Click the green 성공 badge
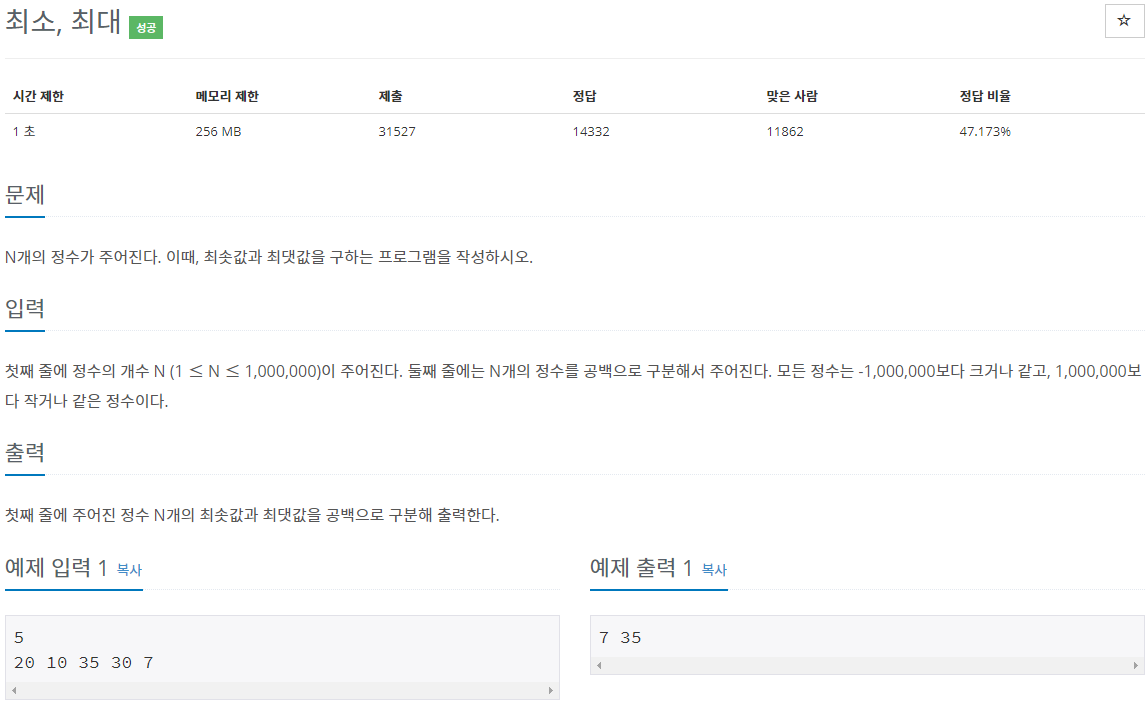Image resolution: width=1145 pixels, height=710 pixels. [146, 28]
